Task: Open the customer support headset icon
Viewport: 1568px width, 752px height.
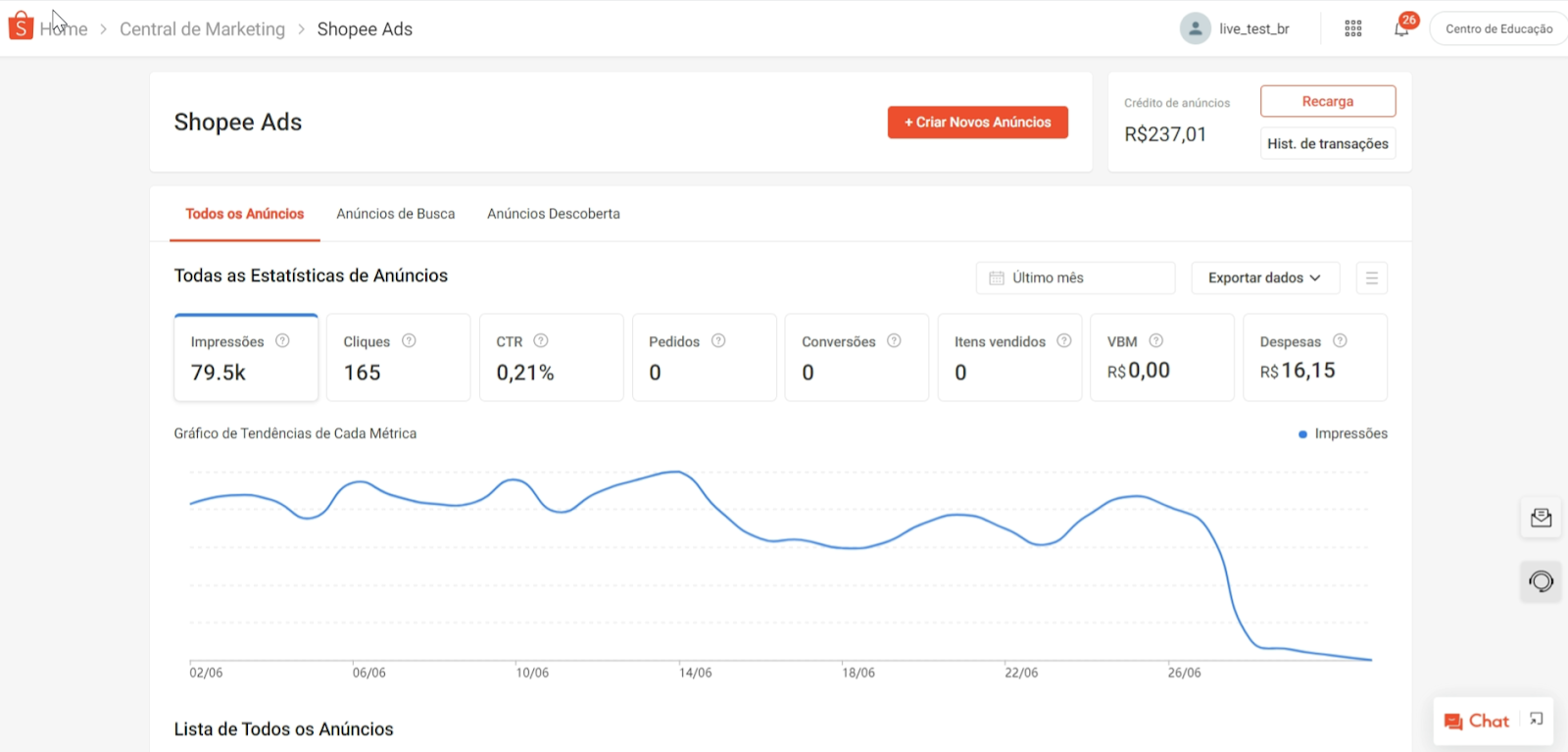Action: pos(1541,581)
